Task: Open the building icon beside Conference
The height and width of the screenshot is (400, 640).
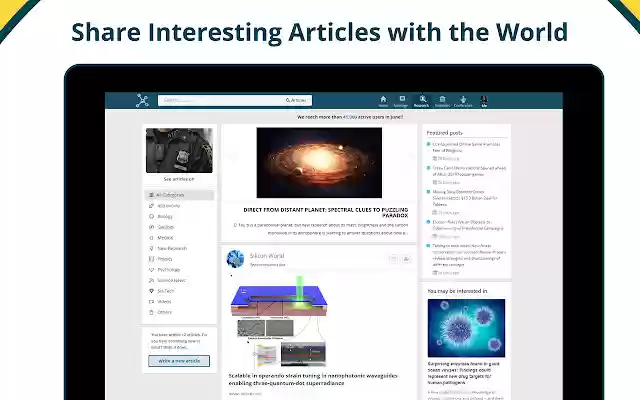Action: 442,101
